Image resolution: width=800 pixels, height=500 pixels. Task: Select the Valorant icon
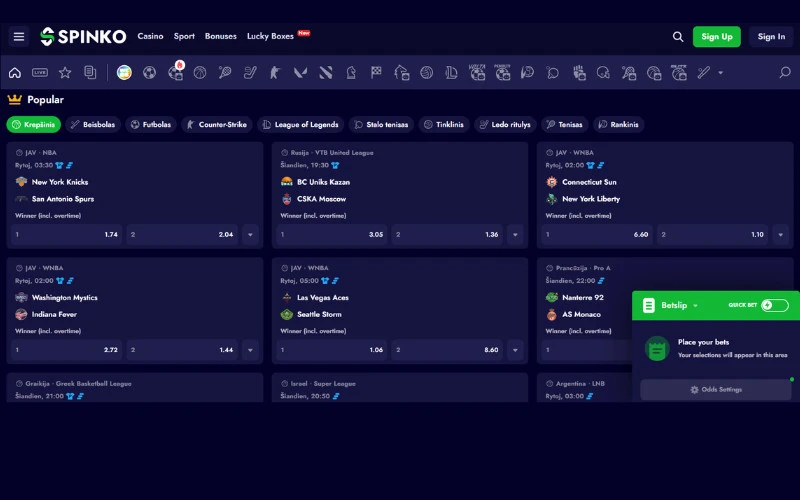301,73
